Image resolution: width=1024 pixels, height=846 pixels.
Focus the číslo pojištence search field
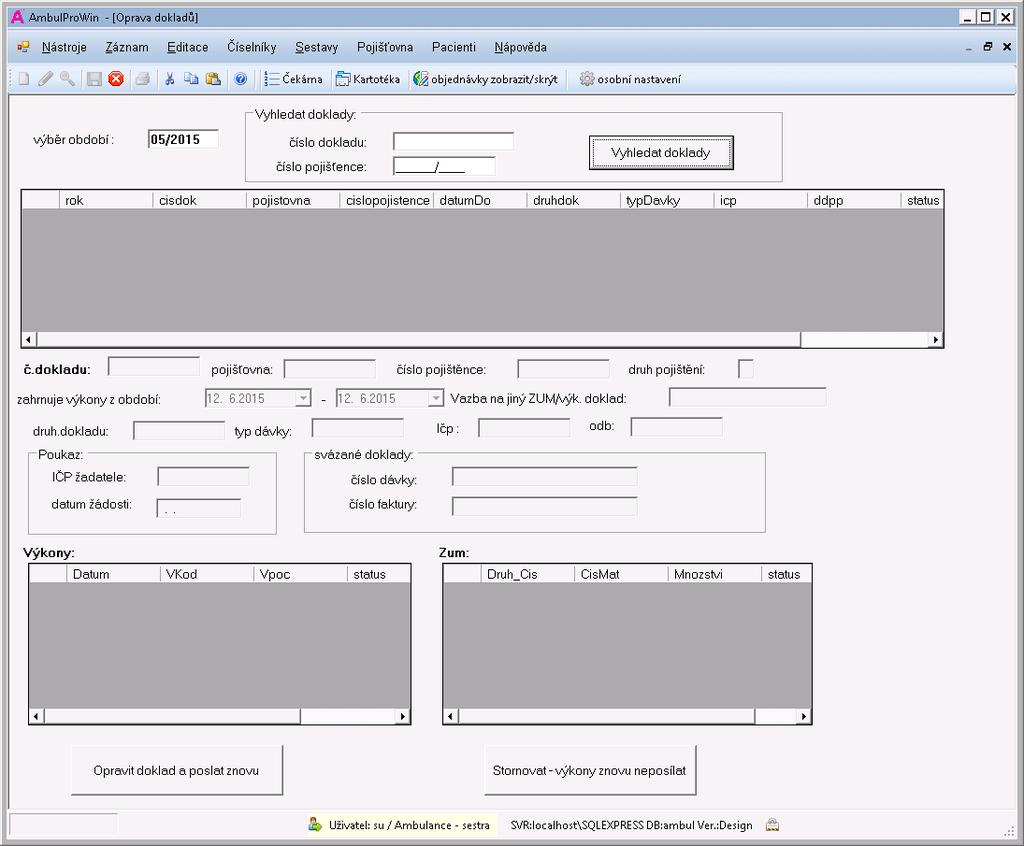point(444,166)
